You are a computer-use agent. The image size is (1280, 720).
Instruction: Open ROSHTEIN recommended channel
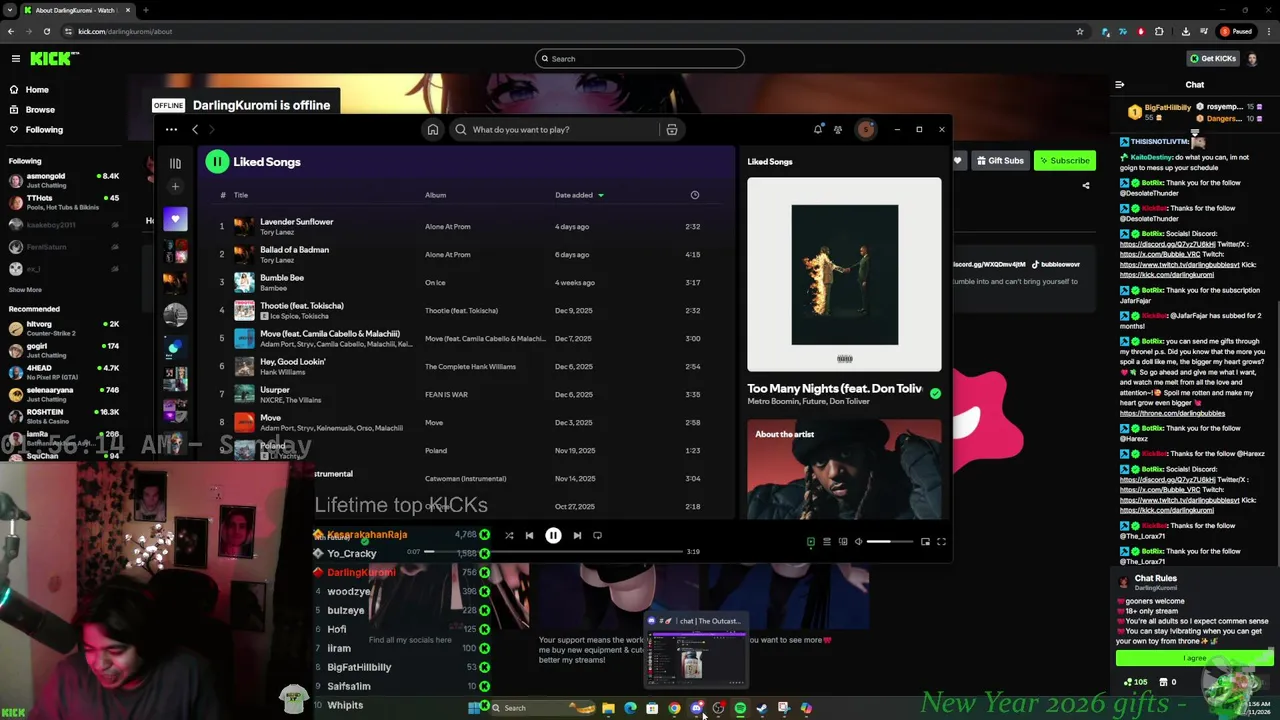coord(64,416)
